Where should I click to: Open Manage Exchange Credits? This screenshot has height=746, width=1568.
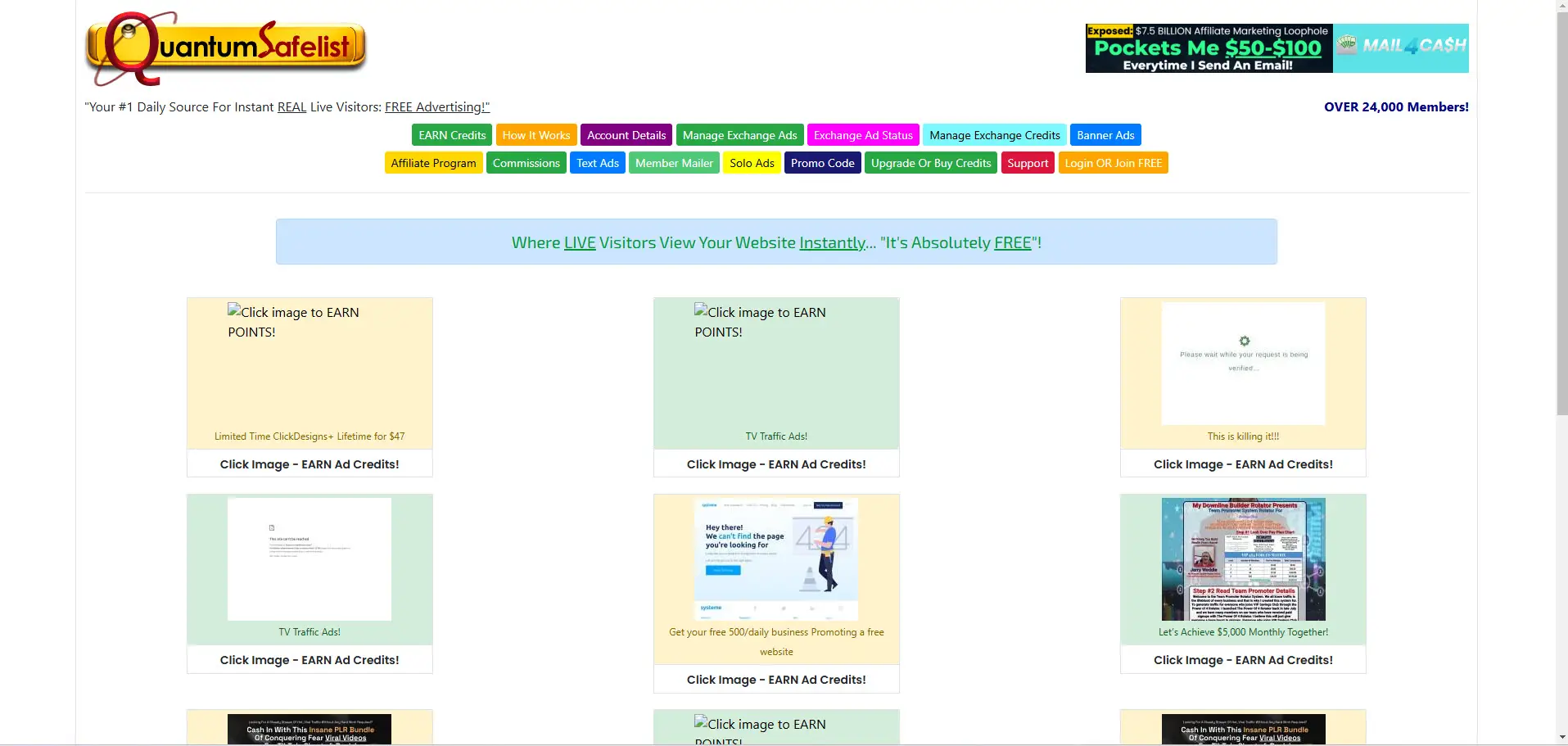click(x=994, y=134)
